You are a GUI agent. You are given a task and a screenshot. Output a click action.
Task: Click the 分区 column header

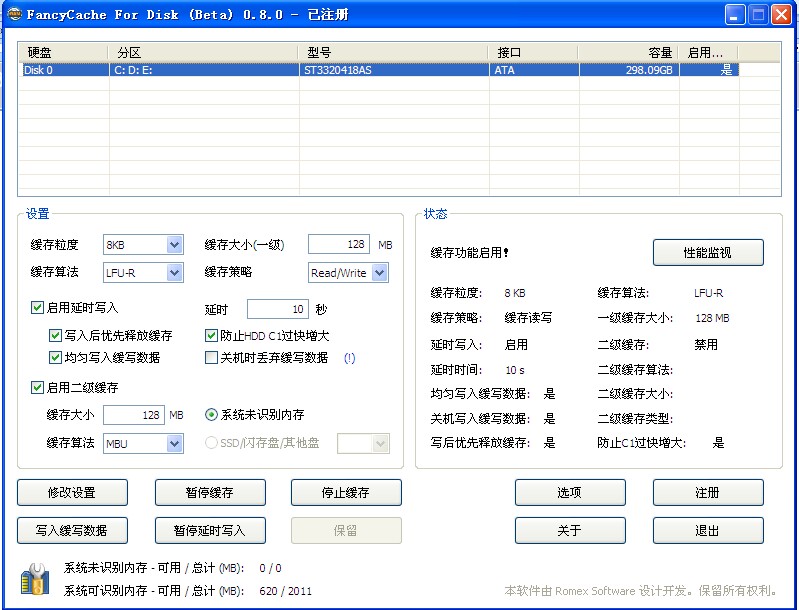203,52
